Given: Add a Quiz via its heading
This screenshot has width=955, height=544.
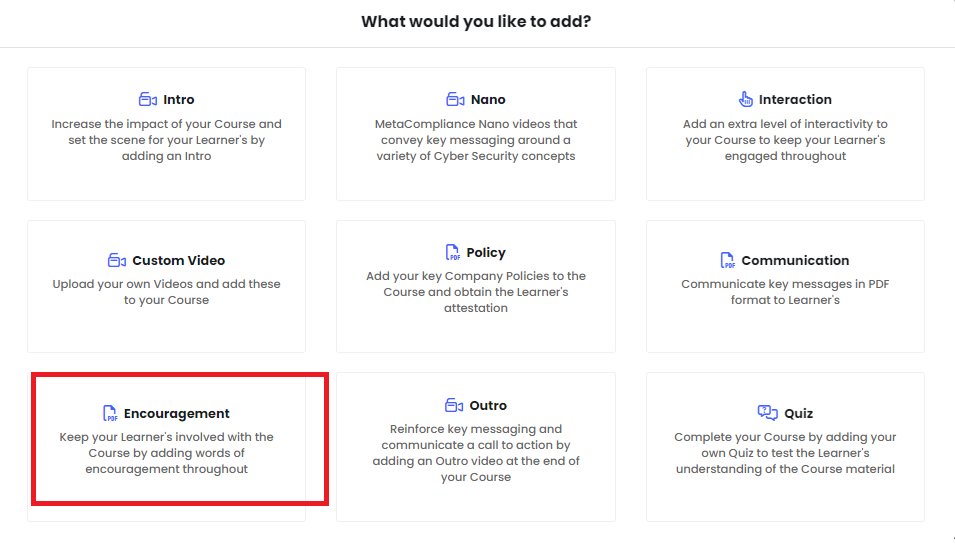Looking at the screenshot, I should (x=798, y=413).
